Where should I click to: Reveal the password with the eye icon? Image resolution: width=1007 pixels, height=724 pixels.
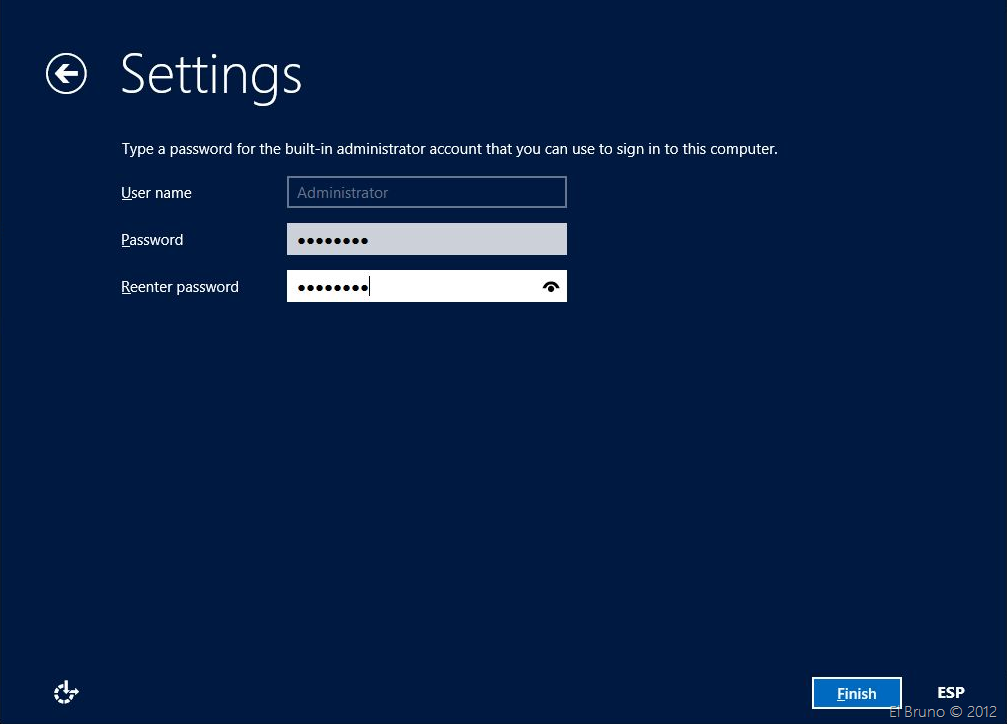point(550,287)
